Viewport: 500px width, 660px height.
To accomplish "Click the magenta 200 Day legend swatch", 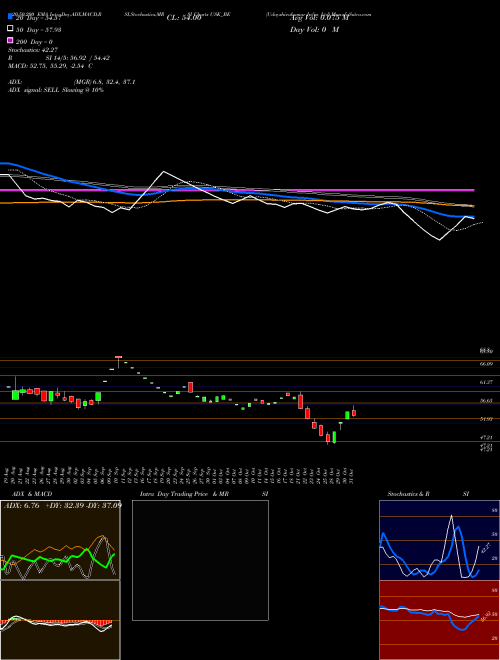I will click(10, 40).
